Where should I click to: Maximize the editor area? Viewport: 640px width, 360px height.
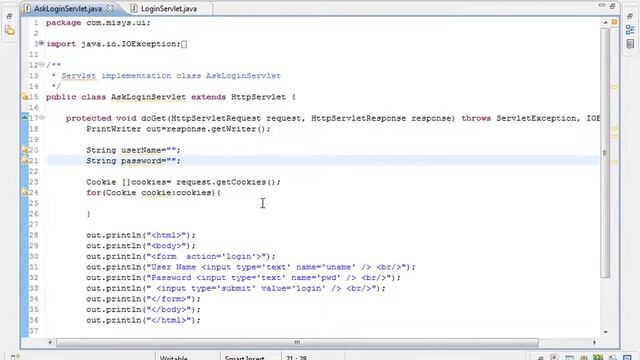(613, 6)
